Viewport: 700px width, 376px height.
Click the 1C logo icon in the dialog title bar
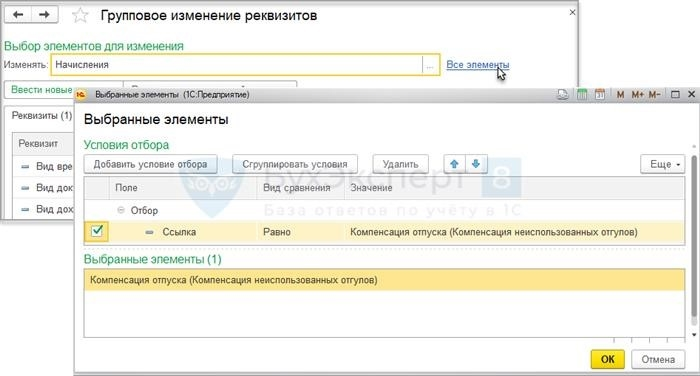click(81, 95)
